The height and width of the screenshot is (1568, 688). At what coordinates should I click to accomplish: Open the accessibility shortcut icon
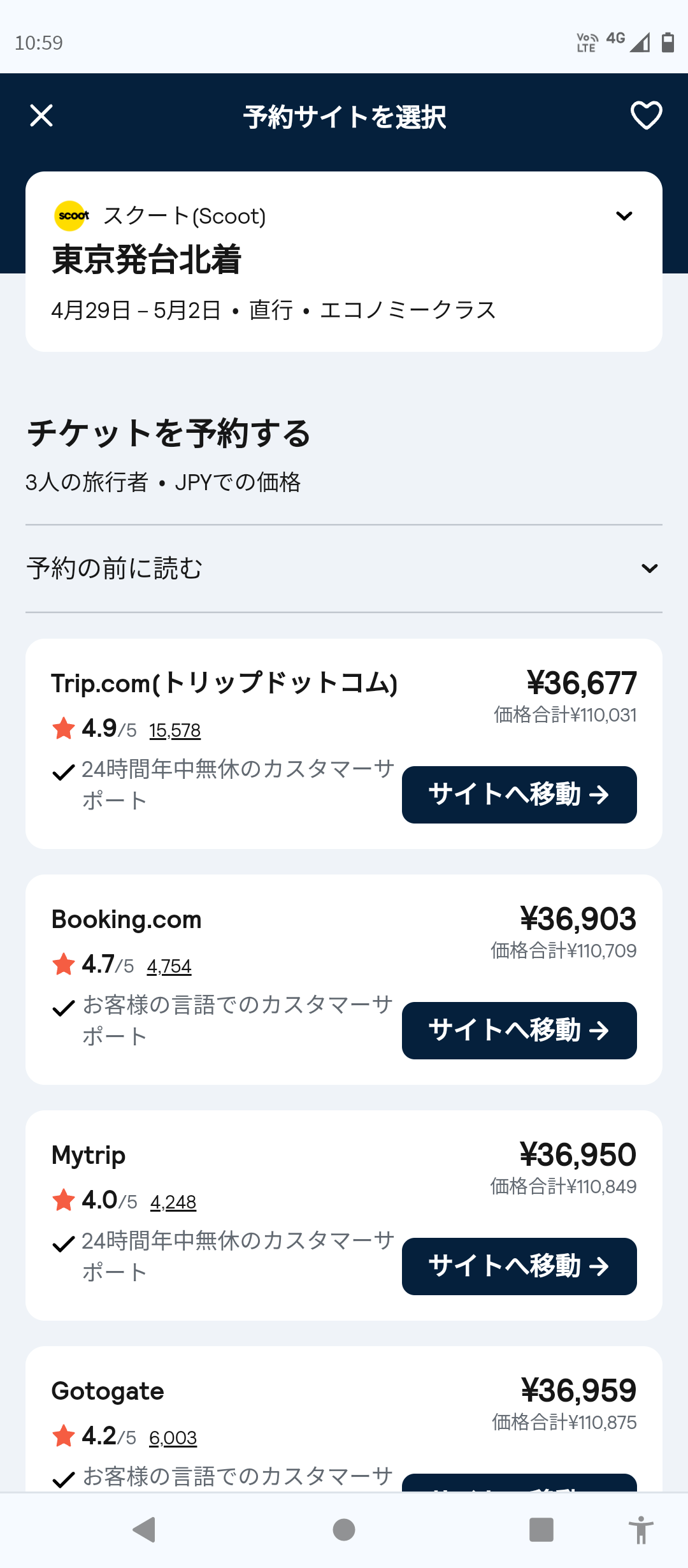click(x=641, y=1529)
